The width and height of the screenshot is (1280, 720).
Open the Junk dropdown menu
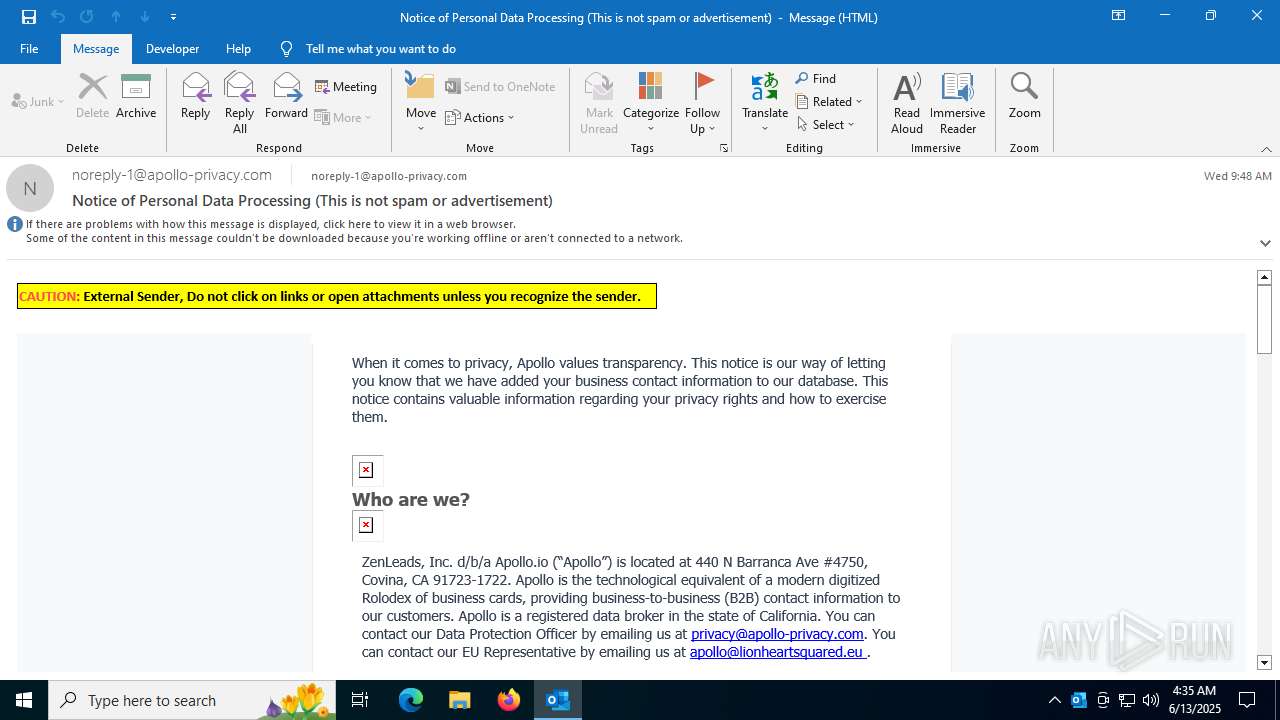point(38,101)
